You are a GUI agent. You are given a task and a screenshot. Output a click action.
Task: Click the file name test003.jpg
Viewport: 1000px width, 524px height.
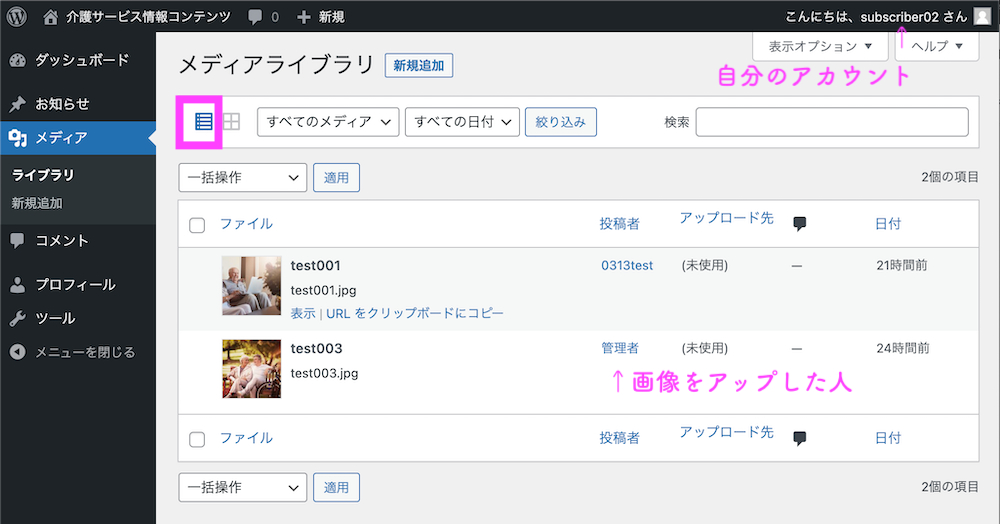pos(324,373)
